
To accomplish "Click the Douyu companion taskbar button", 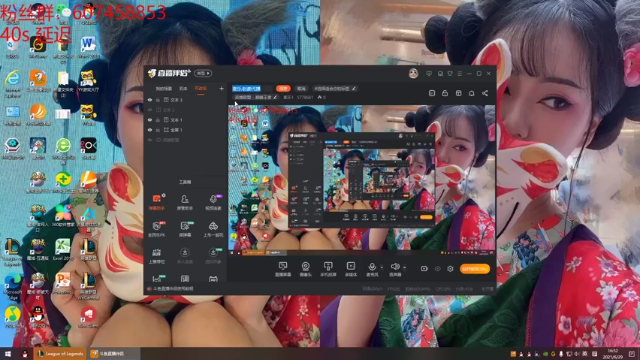I will 113,354.
